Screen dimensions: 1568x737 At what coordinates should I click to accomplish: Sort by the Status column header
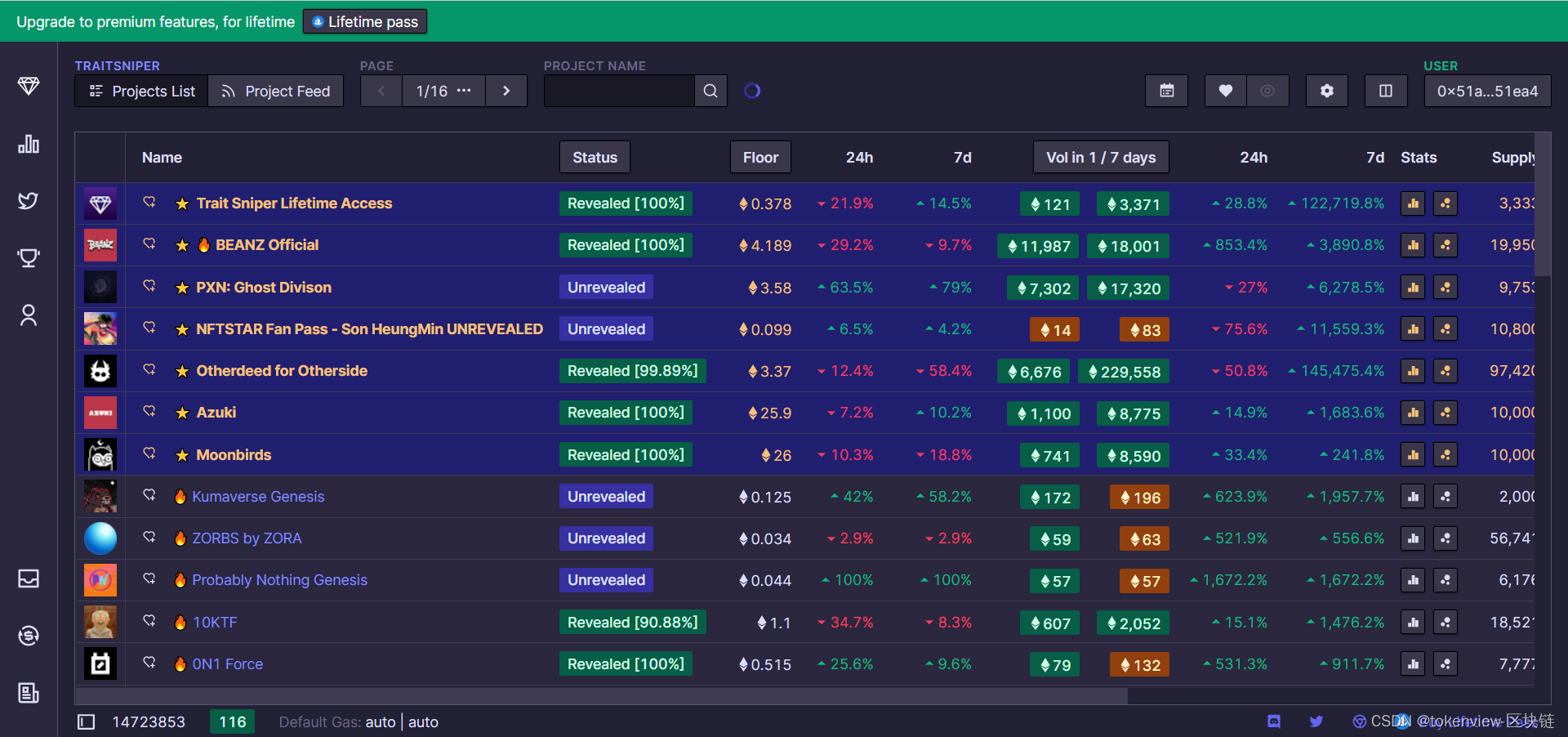[x=595, y=158]
